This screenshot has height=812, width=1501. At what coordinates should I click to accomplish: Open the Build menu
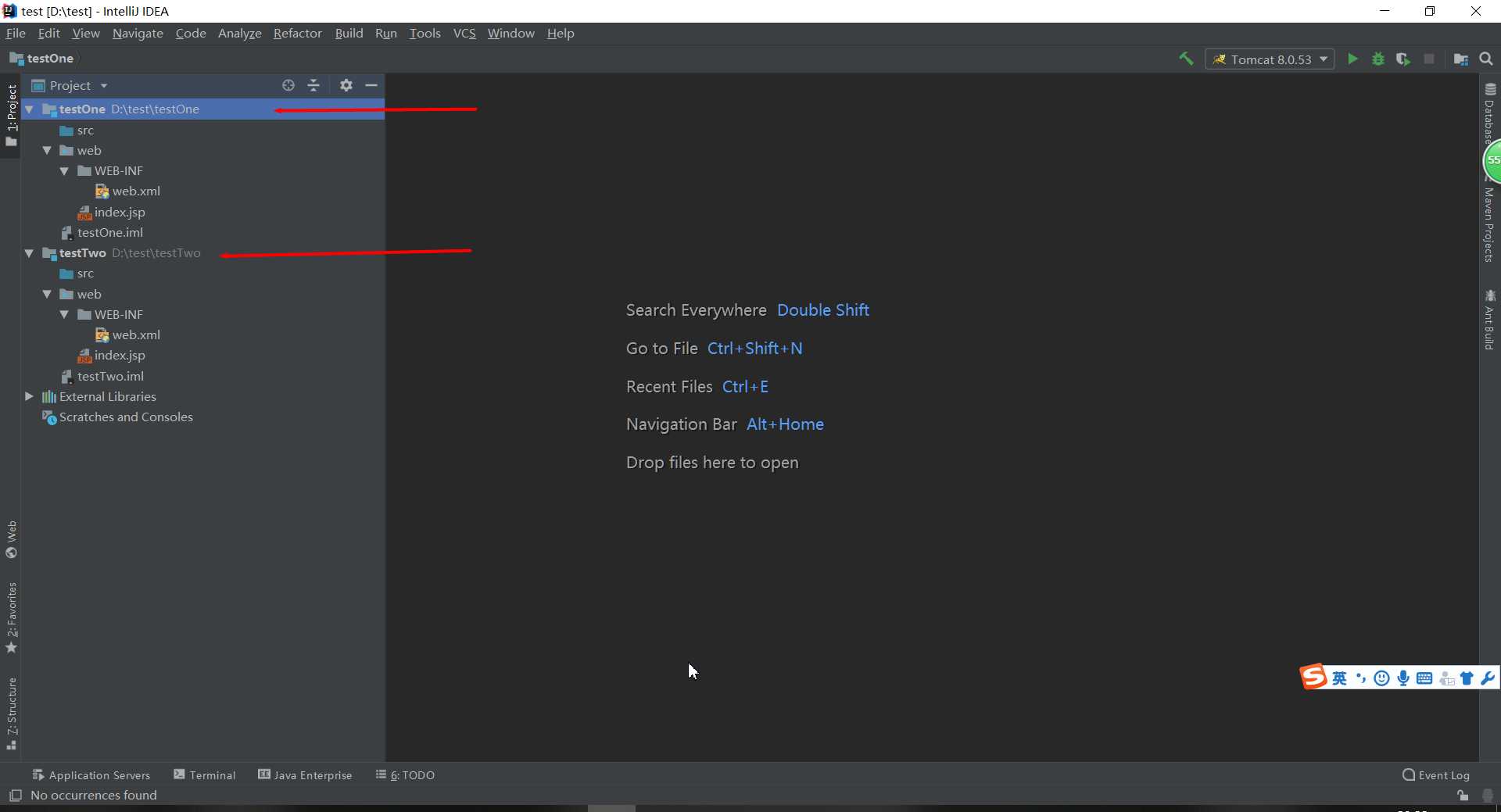349,33
